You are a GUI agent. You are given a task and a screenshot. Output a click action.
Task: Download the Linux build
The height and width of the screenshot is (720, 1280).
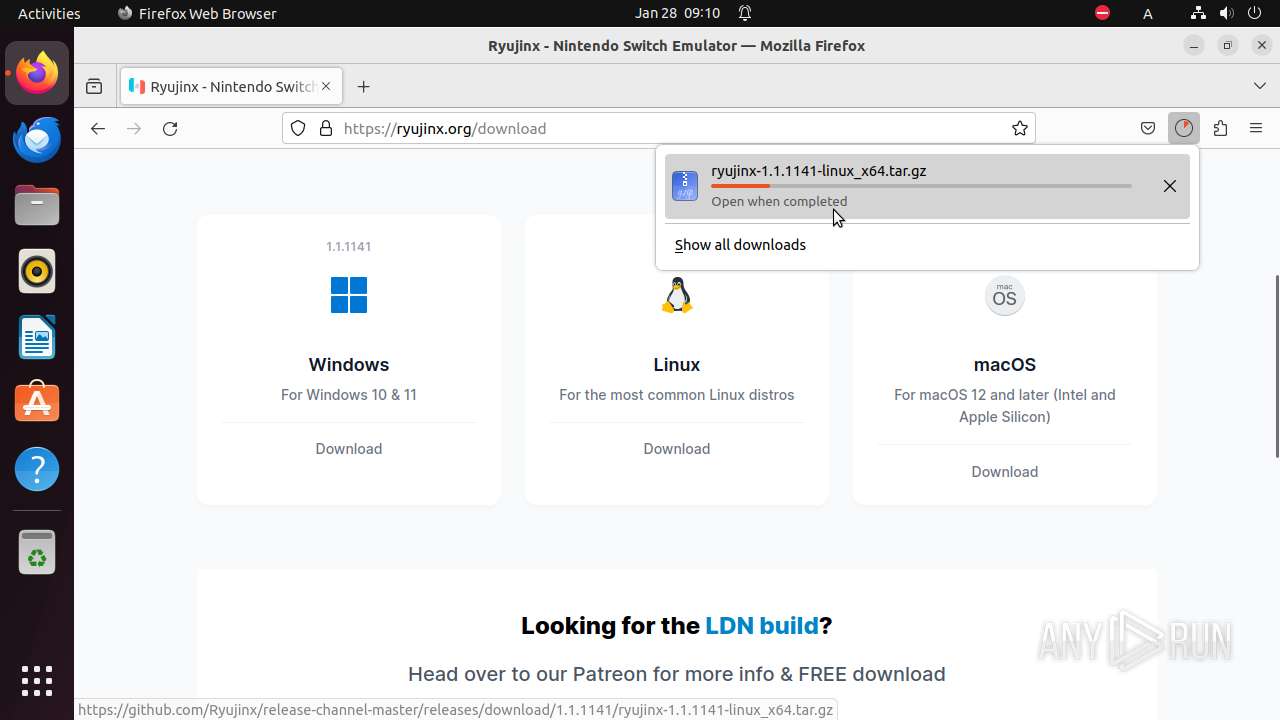[x=677, y=449]
